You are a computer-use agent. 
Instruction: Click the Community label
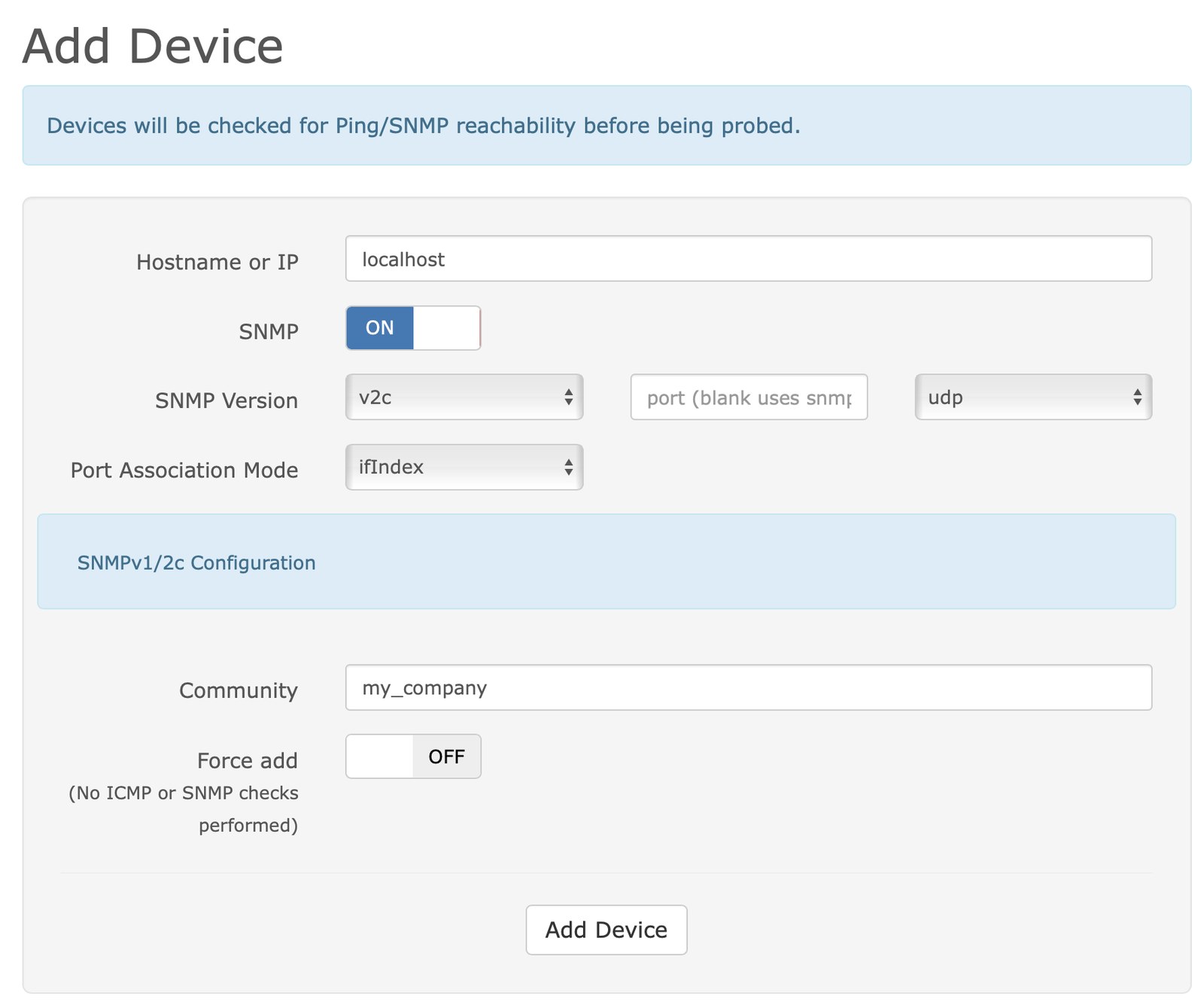239,690
